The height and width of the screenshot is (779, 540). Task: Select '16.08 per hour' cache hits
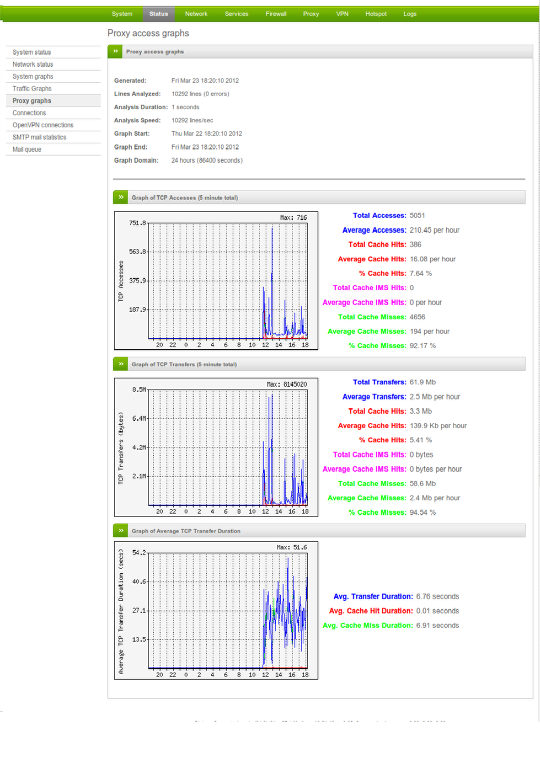point(433,259)
